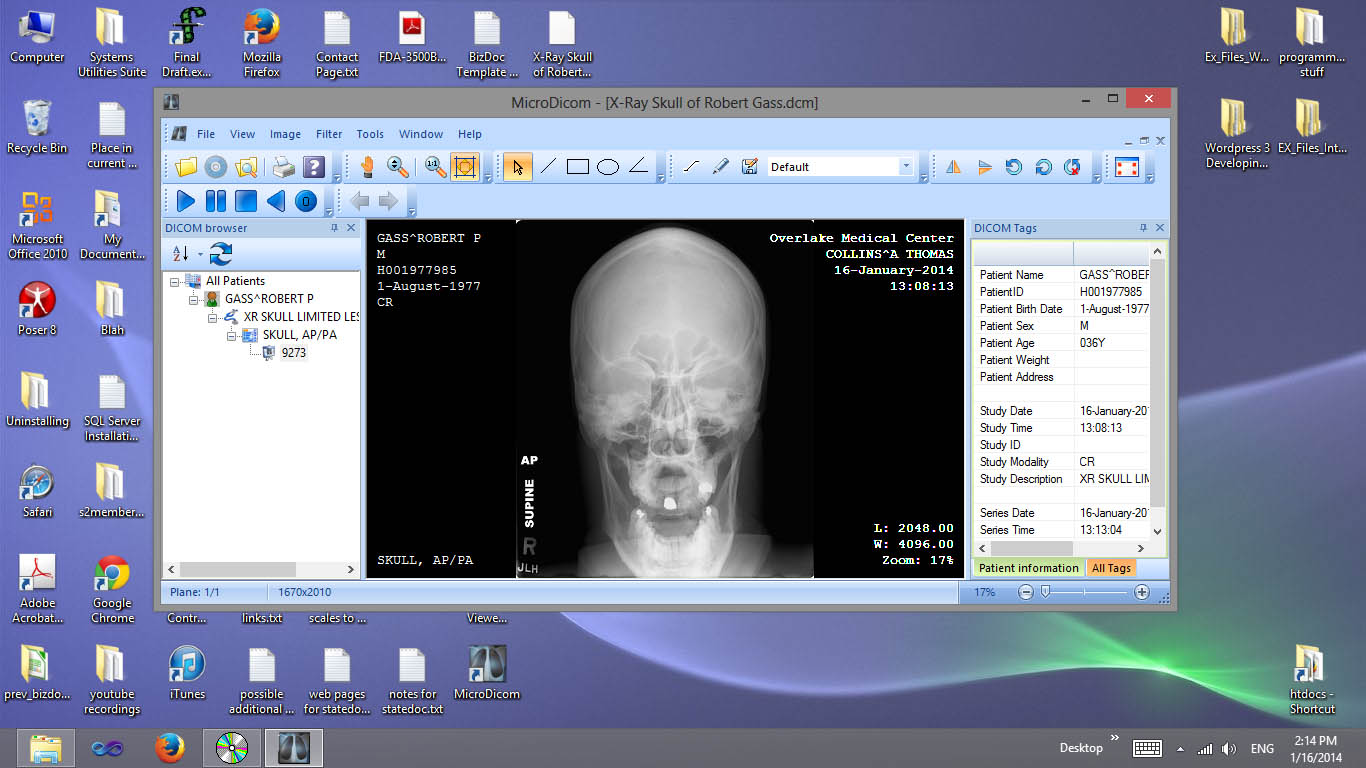Collapse the SKULL, AP/PA series node

pos(231,335)
